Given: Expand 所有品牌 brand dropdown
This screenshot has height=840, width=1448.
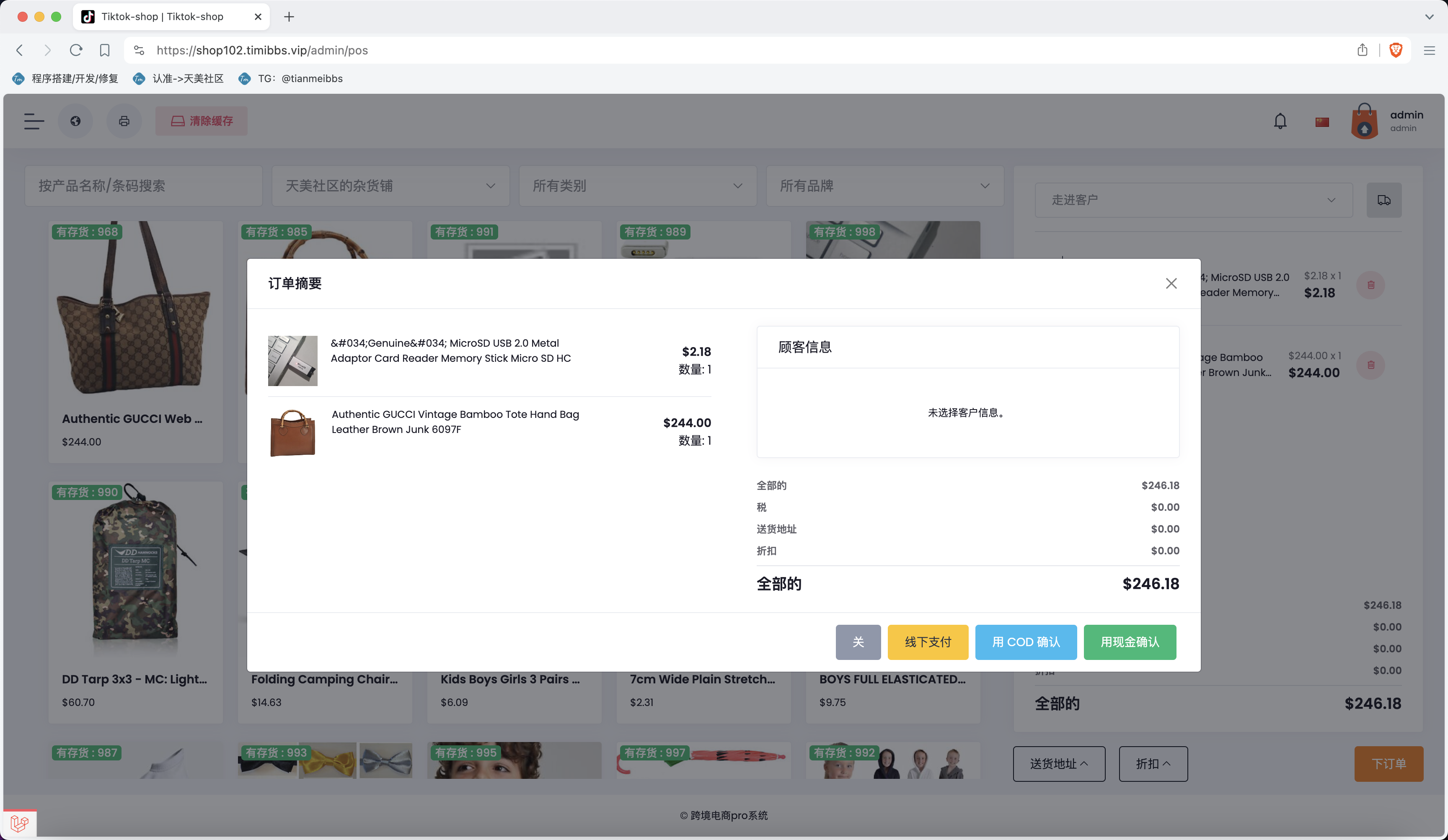Looking at the screenshot, I should [x=885, y=186].
